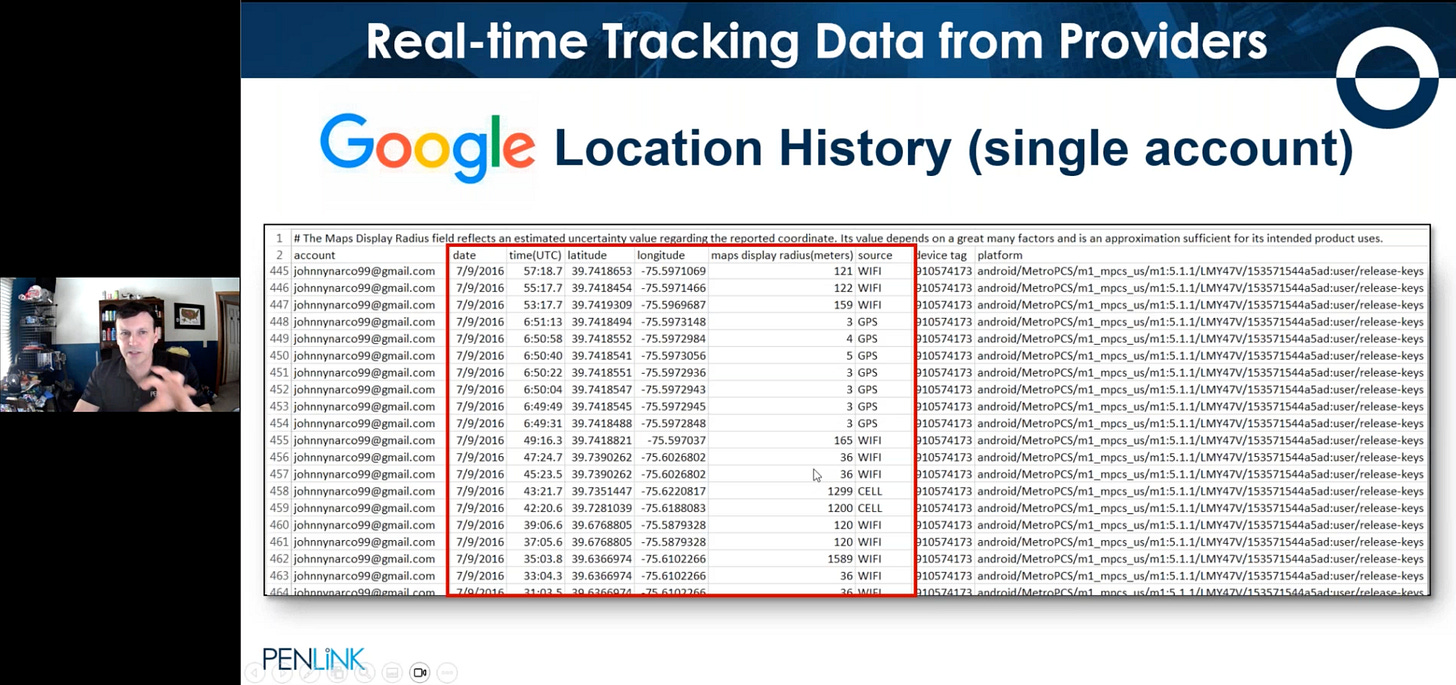
Task: Select the presenter webcam video thumbnail
Action: pos(120,345)
